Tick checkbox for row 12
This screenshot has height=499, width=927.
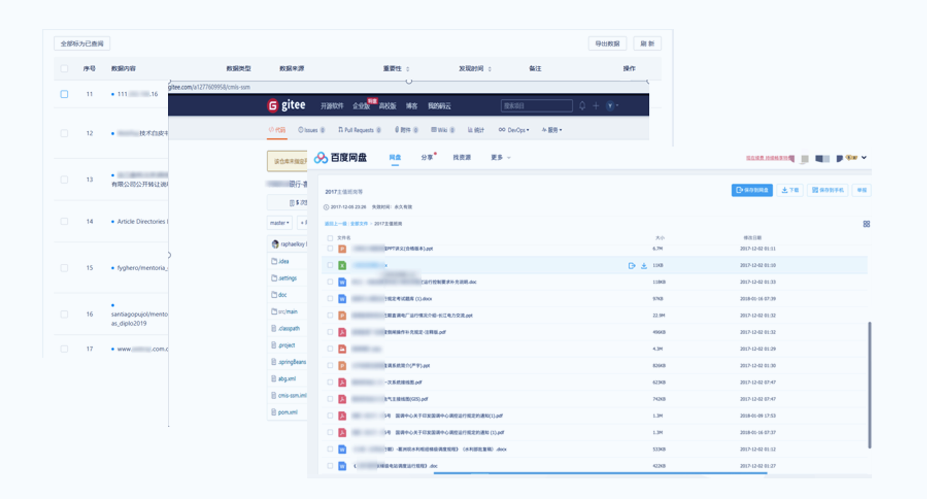(64, 133)
